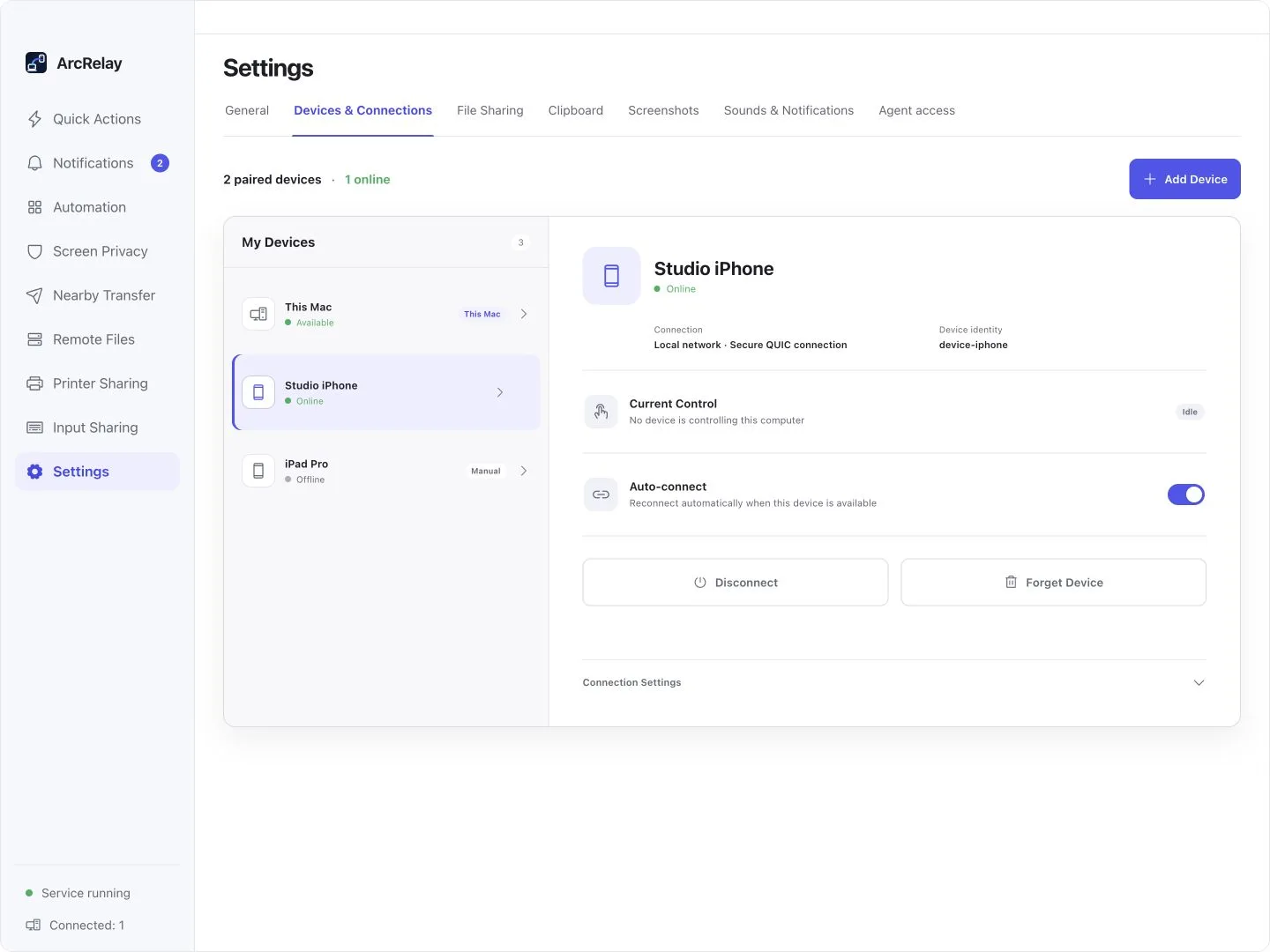Open Sounds & Notifications tab
This screenshot has width=1270, height=952.
[788, 110]
